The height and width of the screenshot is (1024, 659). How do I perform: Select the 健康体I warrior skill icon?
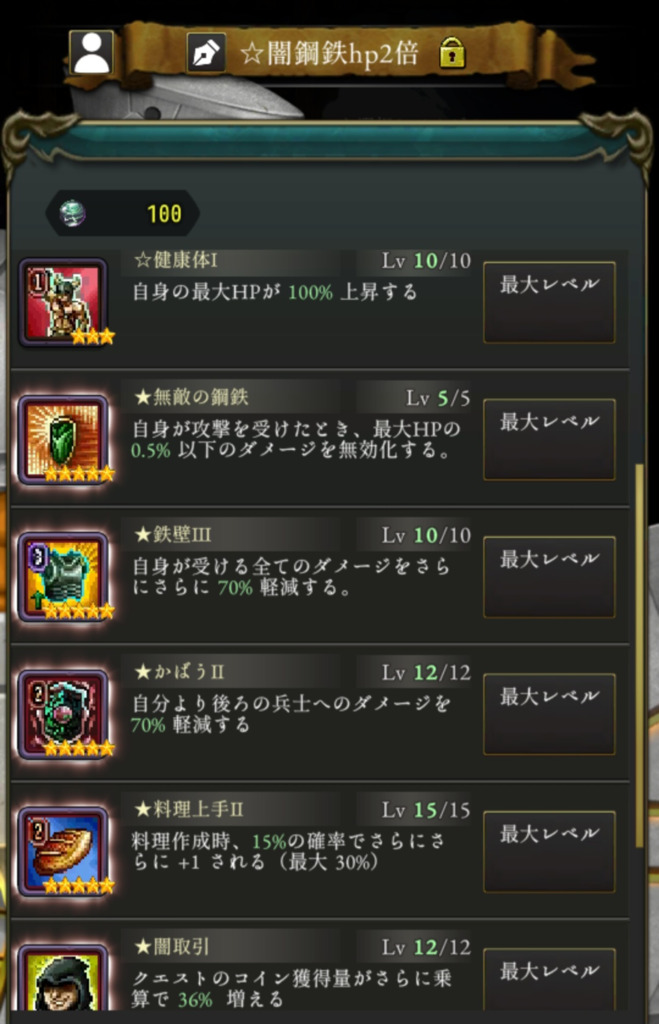click(64, 303)
